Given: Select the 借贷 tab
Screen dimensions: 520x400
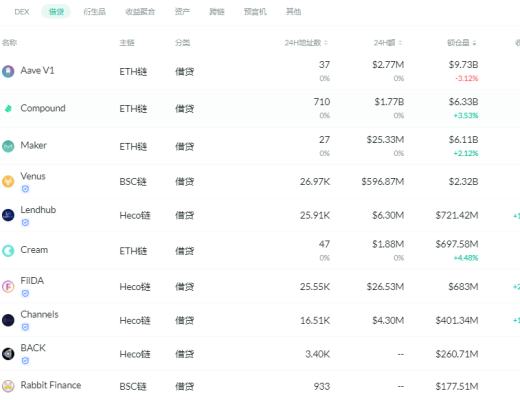Looking at the screenshot, I should [x=56, y=12].
